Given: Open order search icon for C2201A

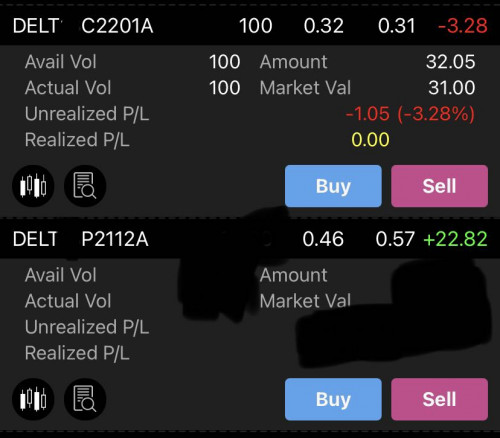Looking at the screenshot, I should pyautogui.click(x=85, y=186).
